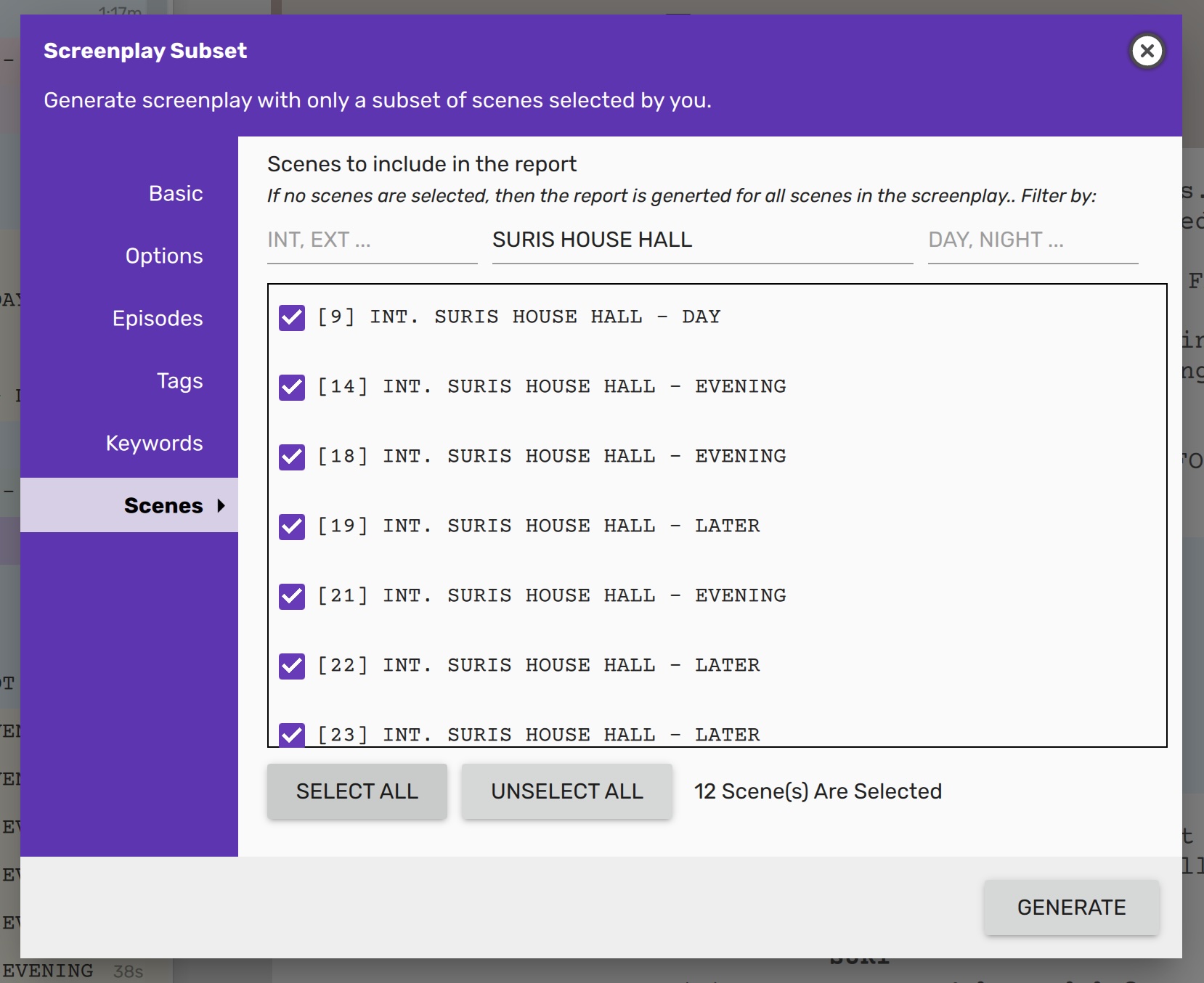Toggle scene 21 Evening checkbox
Image resolution: width=1204 pixels, height=983 pixels.
[292, 596]
